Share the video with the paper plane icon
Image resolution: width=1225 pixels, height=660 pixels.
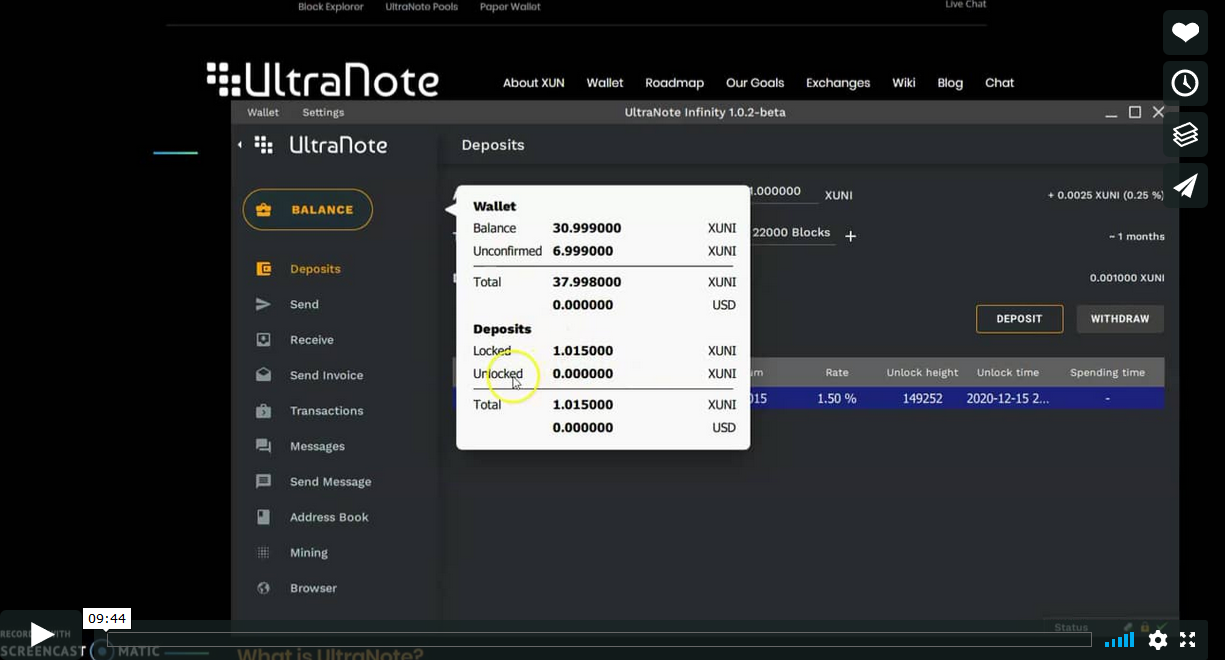pos(1185,185)
